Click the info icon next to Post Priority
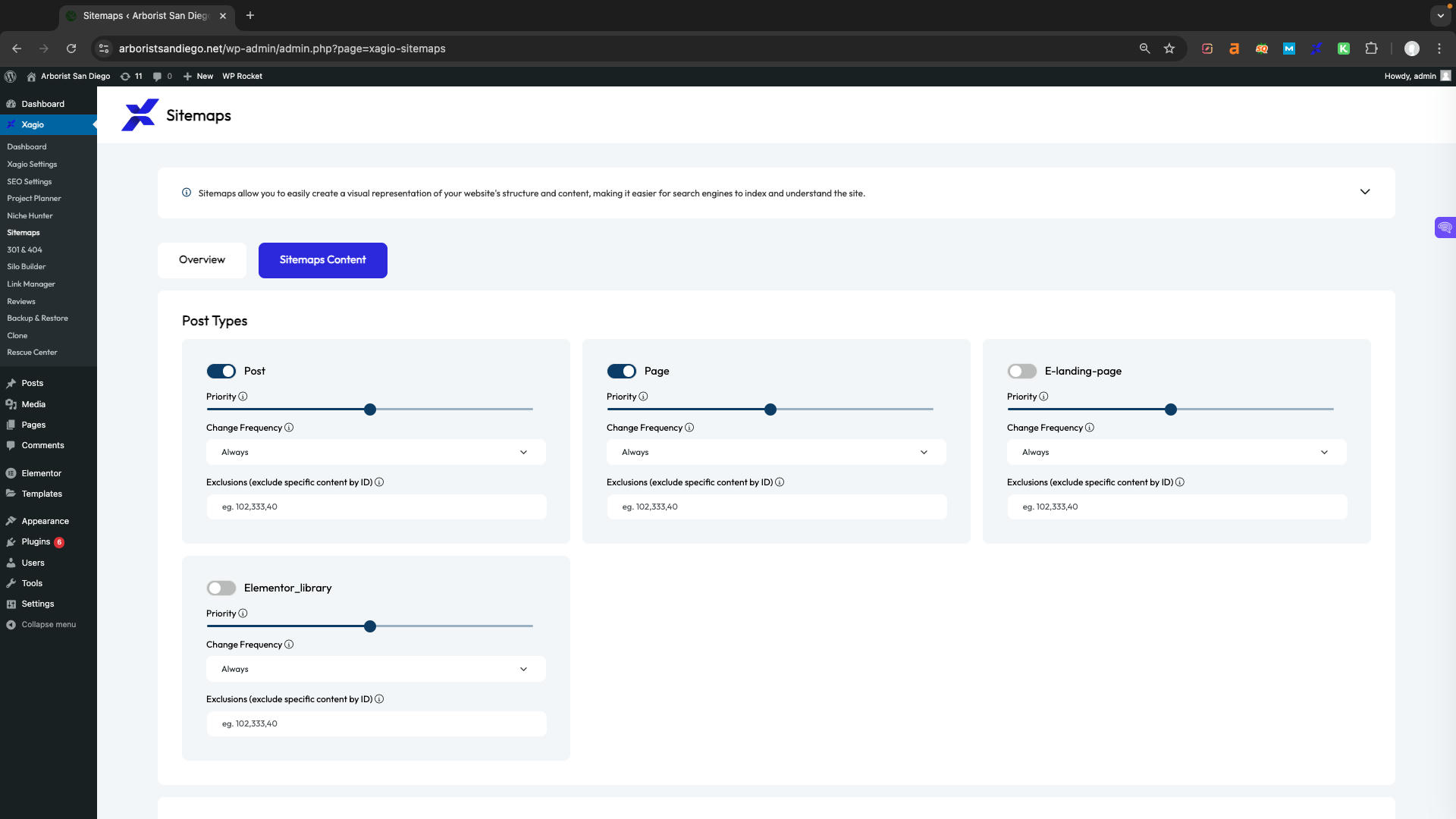Viewport: 1456px width, 819px height. click(x=243, y=397)
